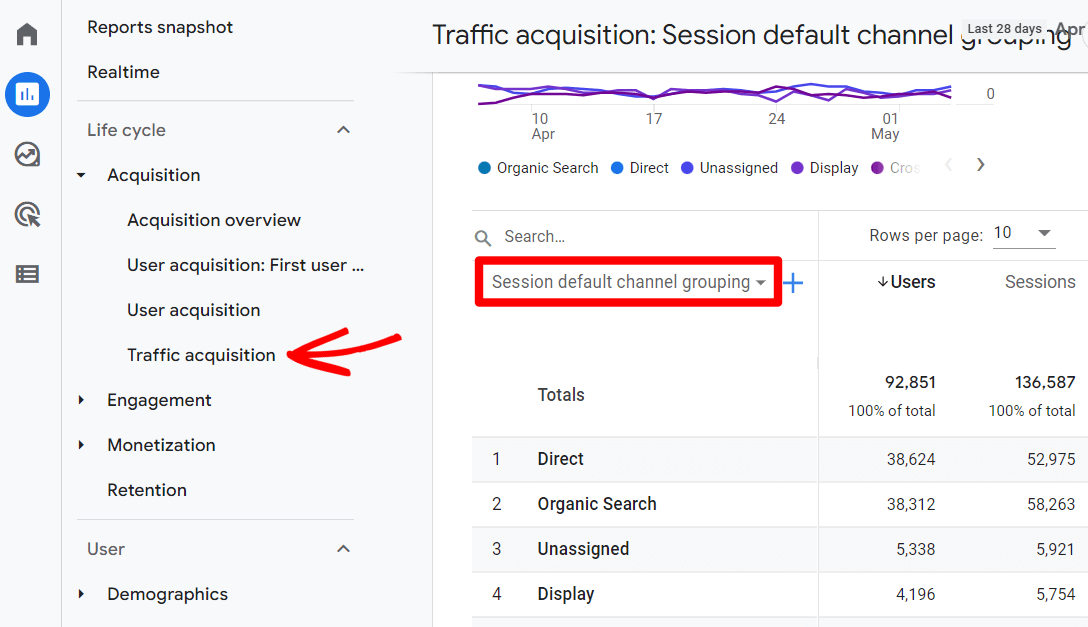Select Realtime in the navigation
This screenshot has height=627, width=1088.
(123, 72)
